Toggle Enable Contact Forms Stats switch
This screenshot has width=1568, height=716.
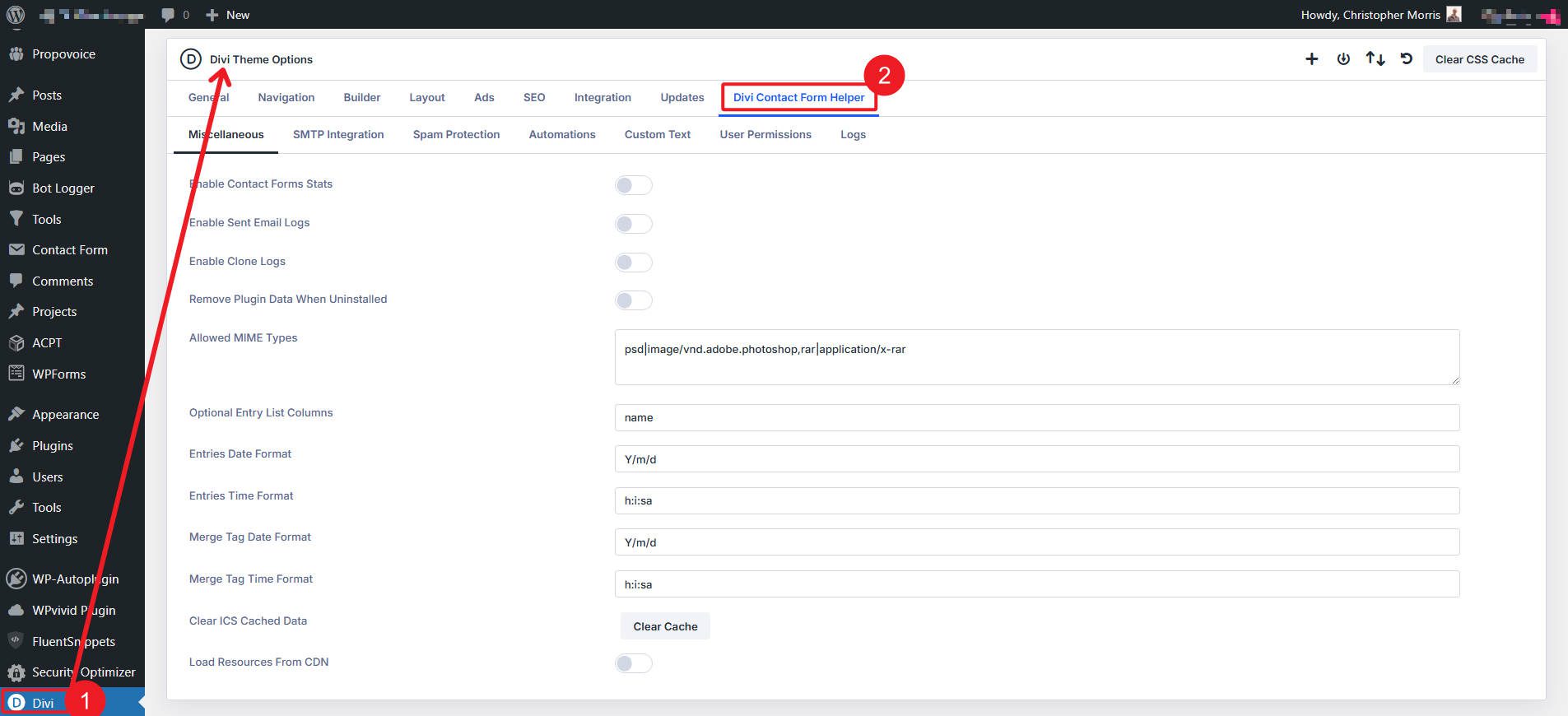[634, 185]
